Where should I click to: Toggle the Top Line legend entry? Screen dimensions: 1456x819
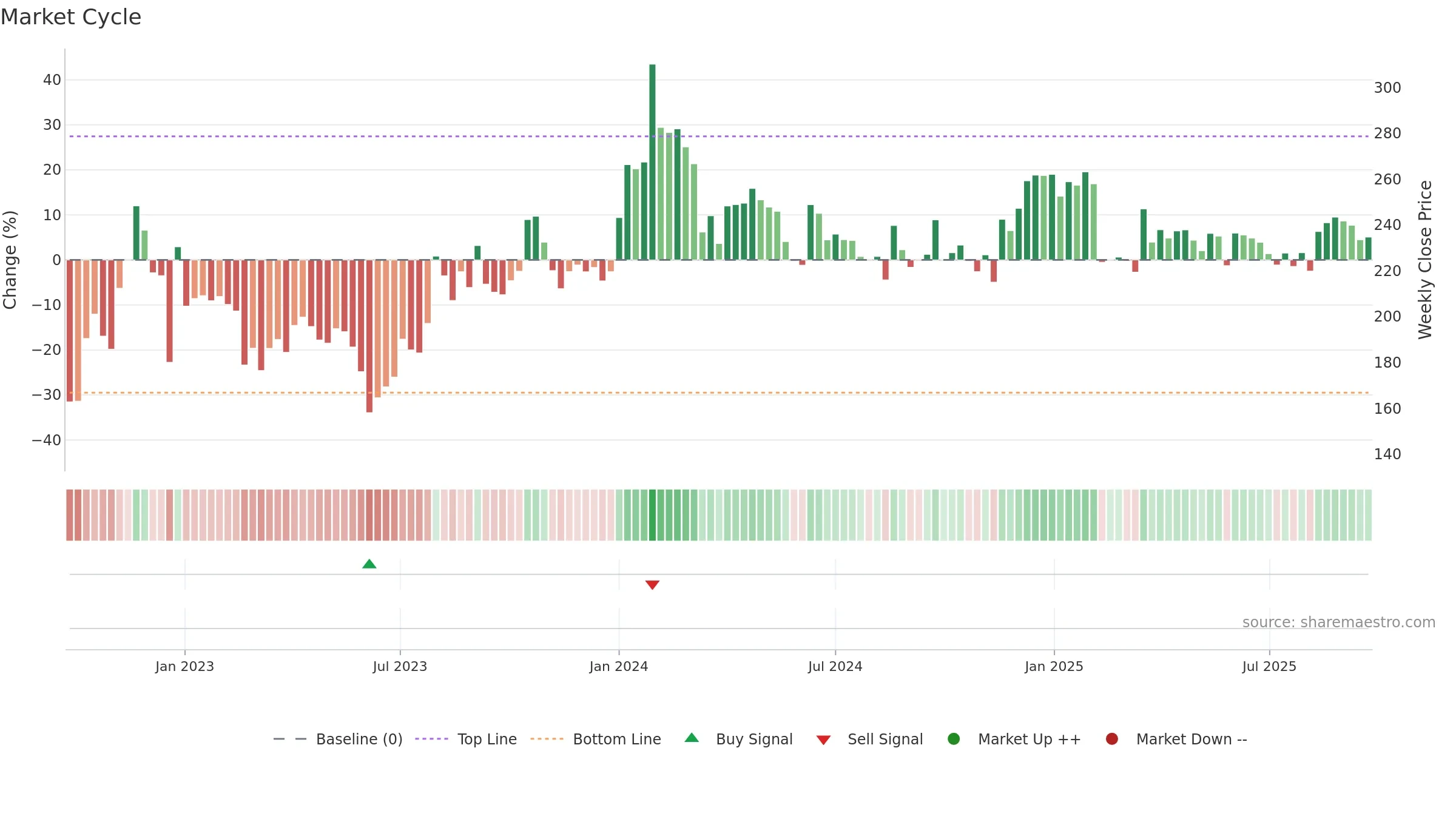[466, 739]
